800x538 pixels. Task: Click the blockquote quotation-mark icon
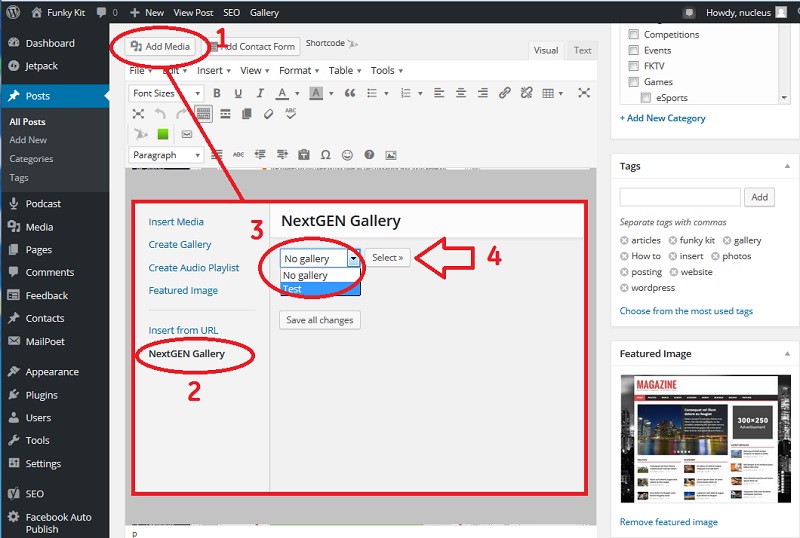[349, 93]
